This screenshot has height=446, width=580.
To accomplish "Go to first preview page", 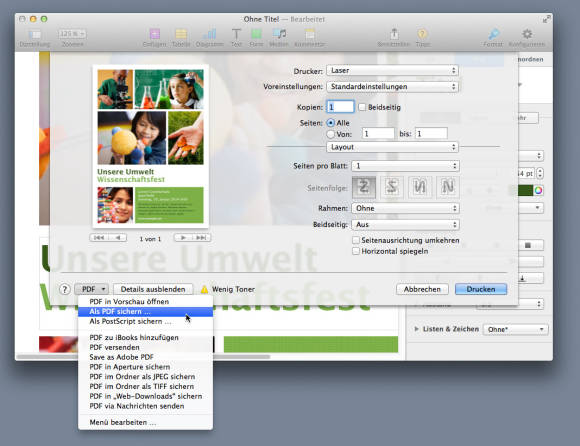I will (x=99, y=237).
